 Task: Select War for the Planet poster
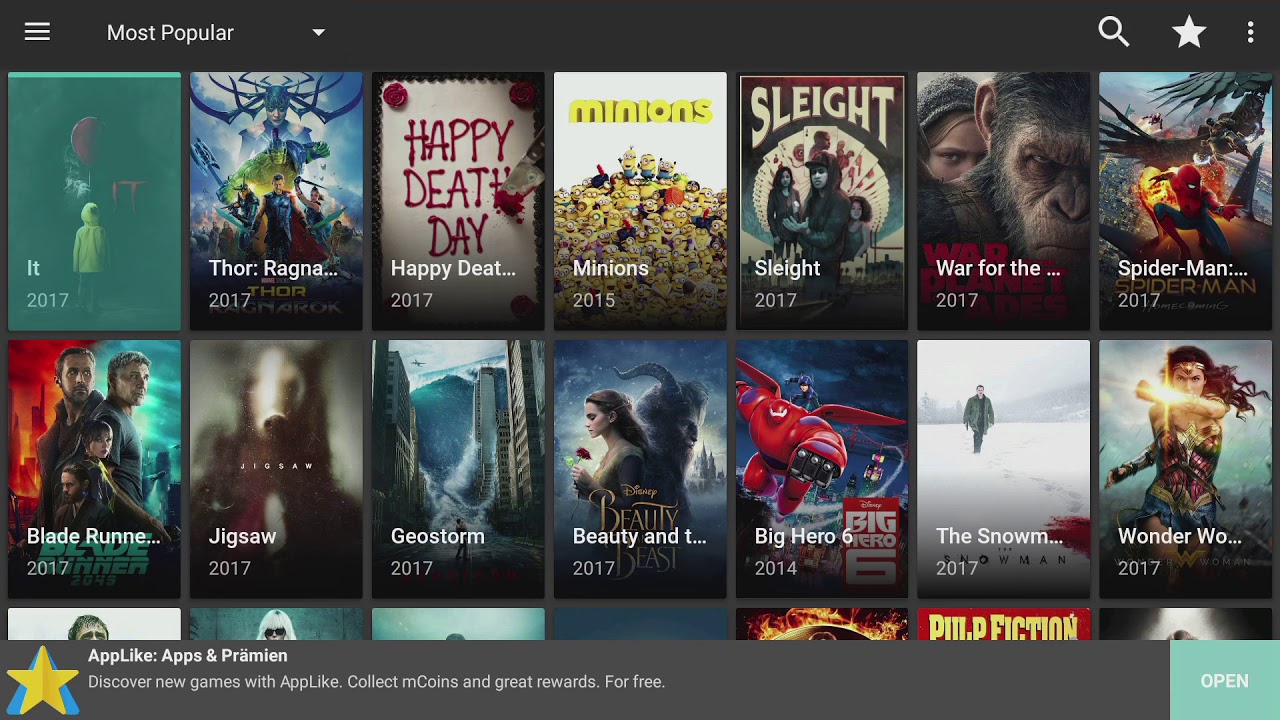coord(1003,201)
